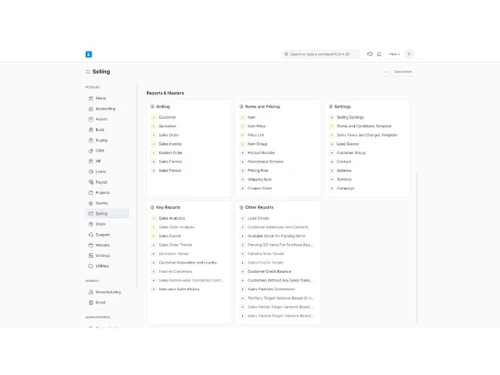The image size is (500, 375).
Task: Open the Selling Settings link
Action: pos(350,117)
